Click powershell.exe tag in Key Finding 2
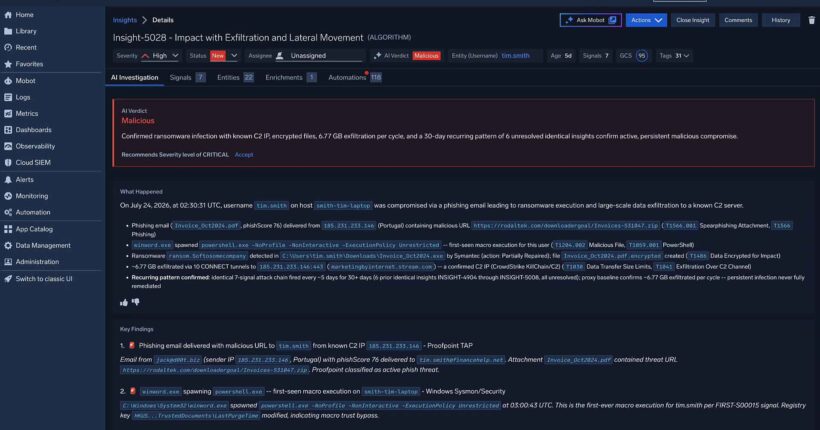This screenshot has width=820, height=430. 238,391
